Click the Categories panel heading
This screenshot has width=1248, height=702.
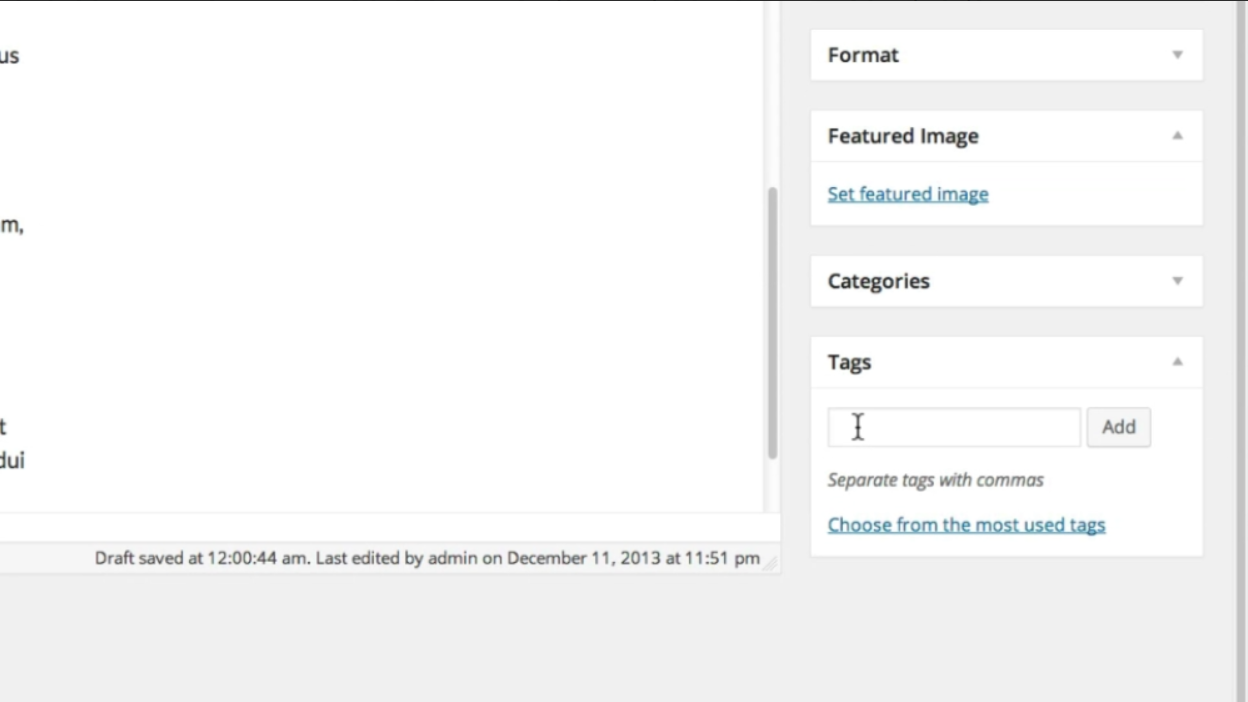pyautogui.click(x=878, y=281)
